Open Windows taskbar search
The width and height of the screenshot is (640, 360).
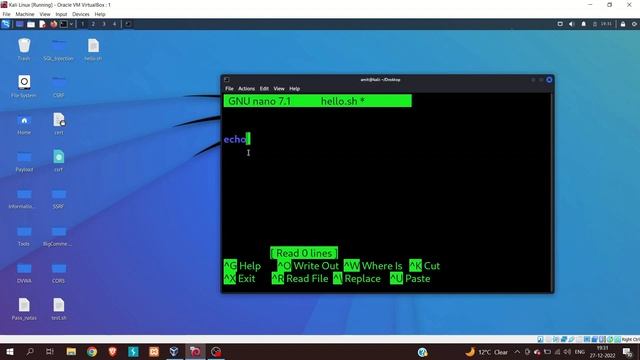click(x=30, y=352)
